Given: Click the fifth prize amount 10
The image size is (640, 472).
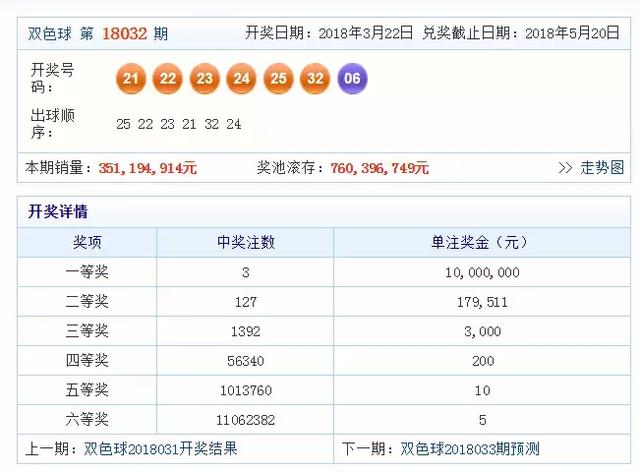Looking at the screenshot, I should click(x=482, y=390).
